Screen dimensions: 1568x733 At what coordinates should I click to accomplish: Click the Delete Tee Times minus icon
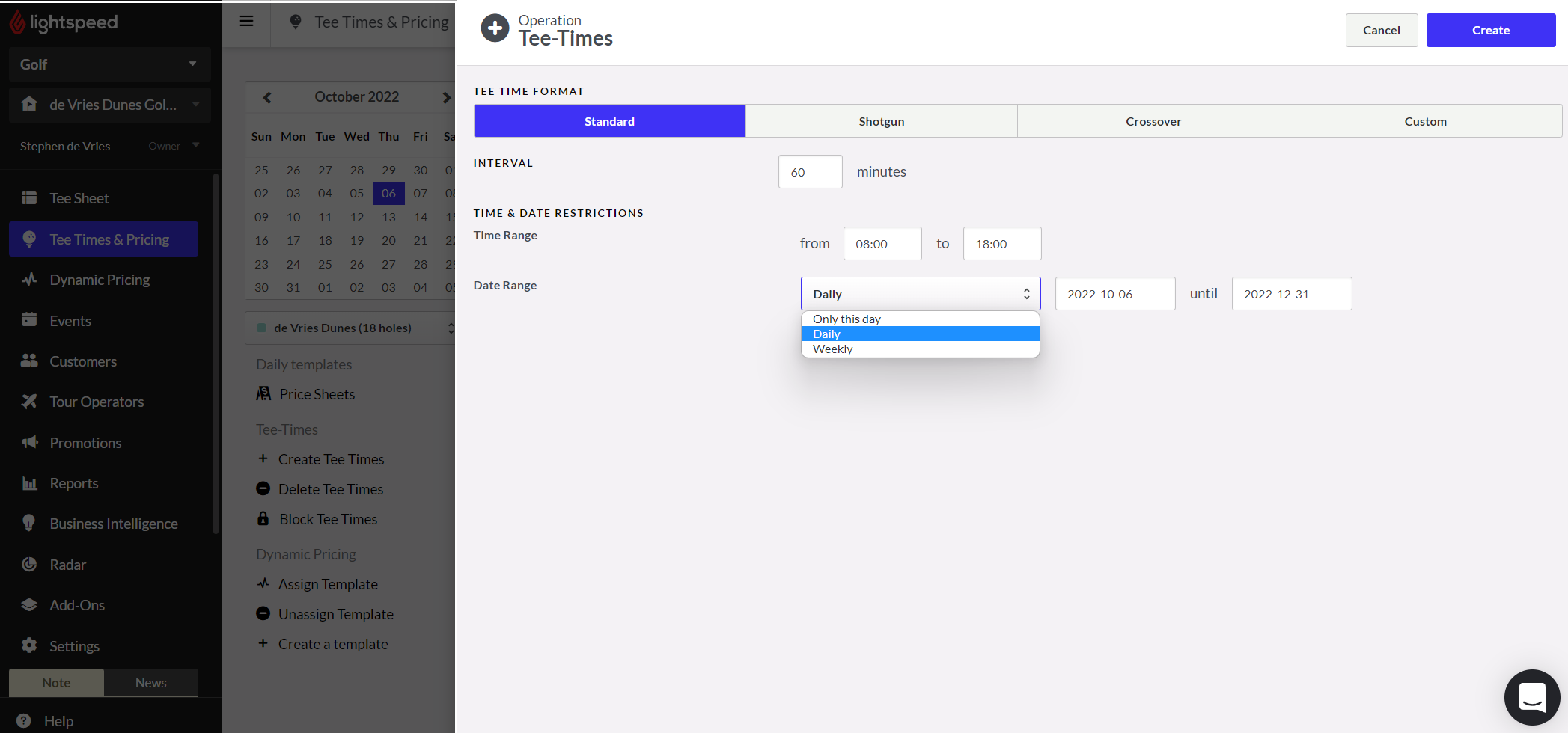pyautogui.click(x=263, y=488)
